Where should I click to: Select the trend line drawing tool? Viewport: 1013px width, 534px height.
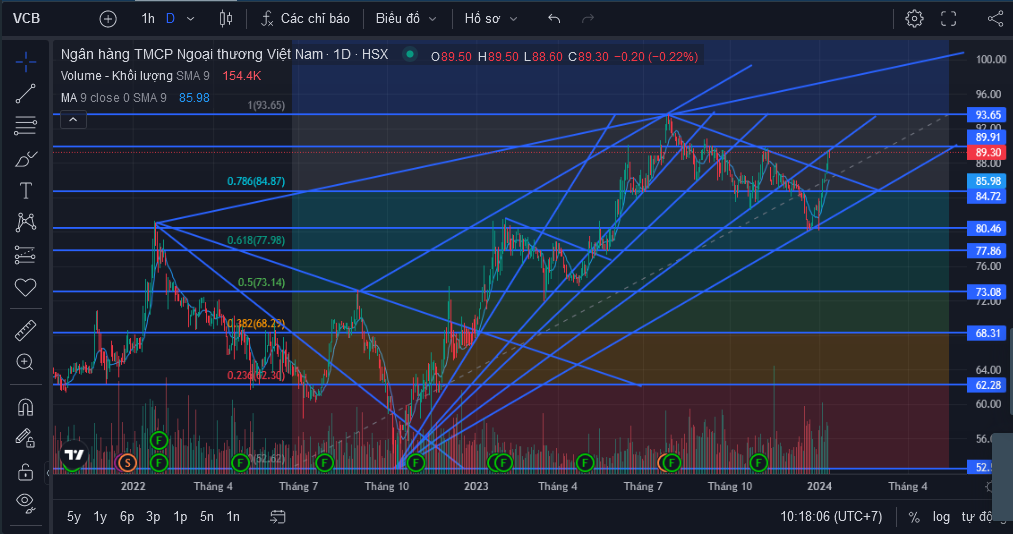tap(25, 94)
